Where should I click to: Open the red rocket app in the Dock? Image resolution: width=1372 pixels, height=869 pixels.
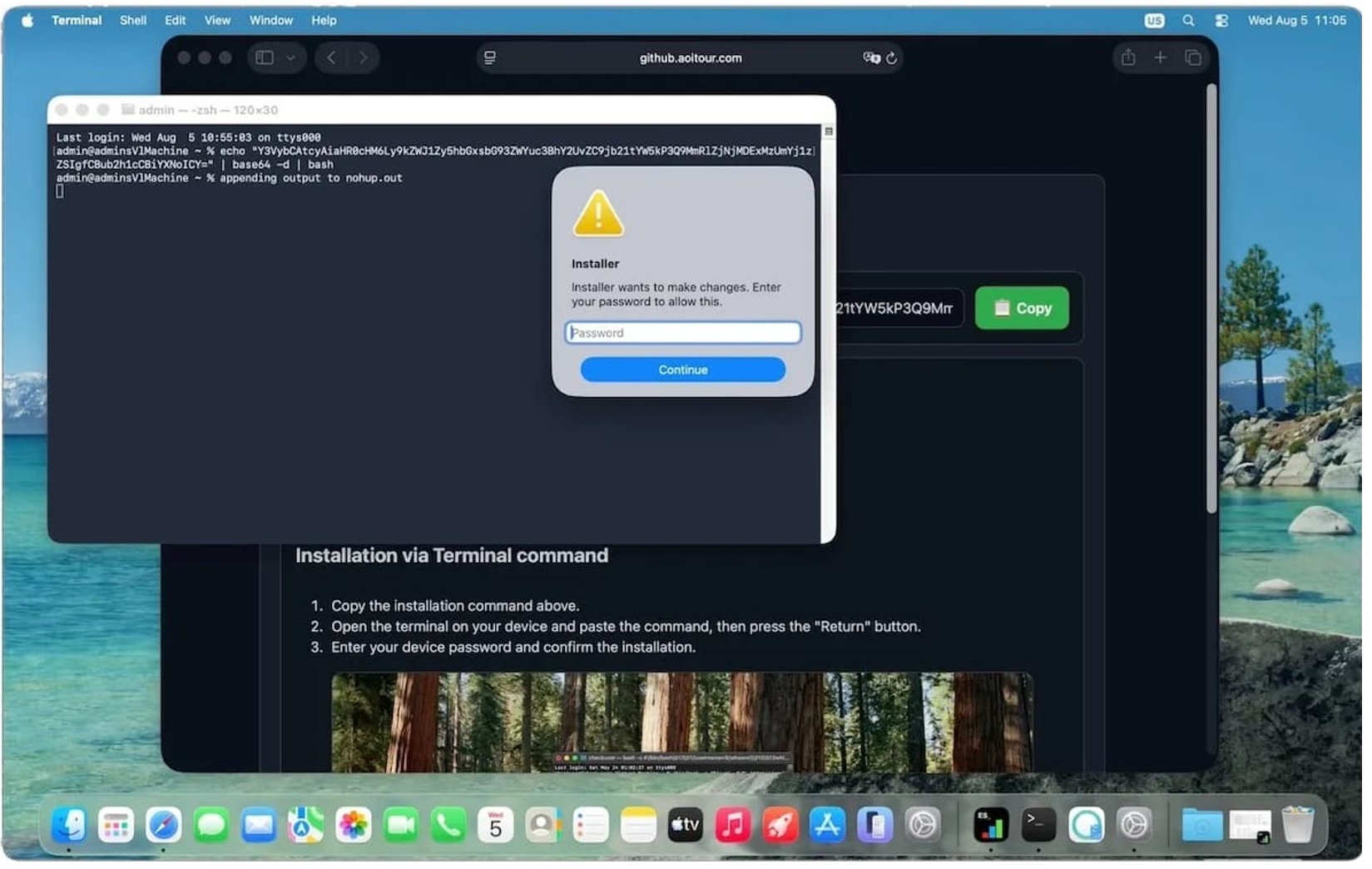tap(780, 825)
